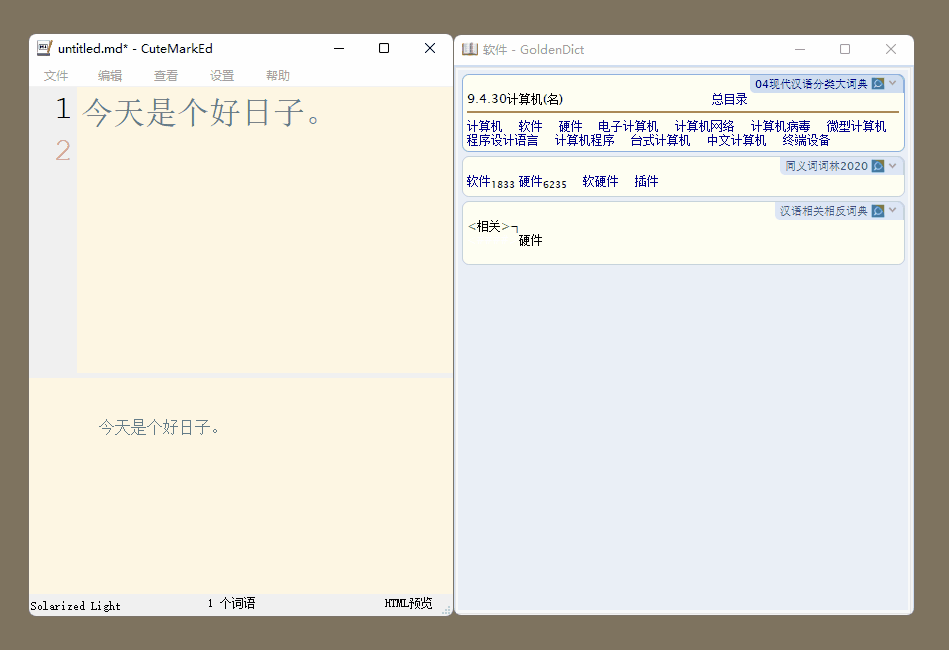The height and width of the screenshot is (650, 949).
Task: Open the 文件 menu
Action: (x=56, y=76)
